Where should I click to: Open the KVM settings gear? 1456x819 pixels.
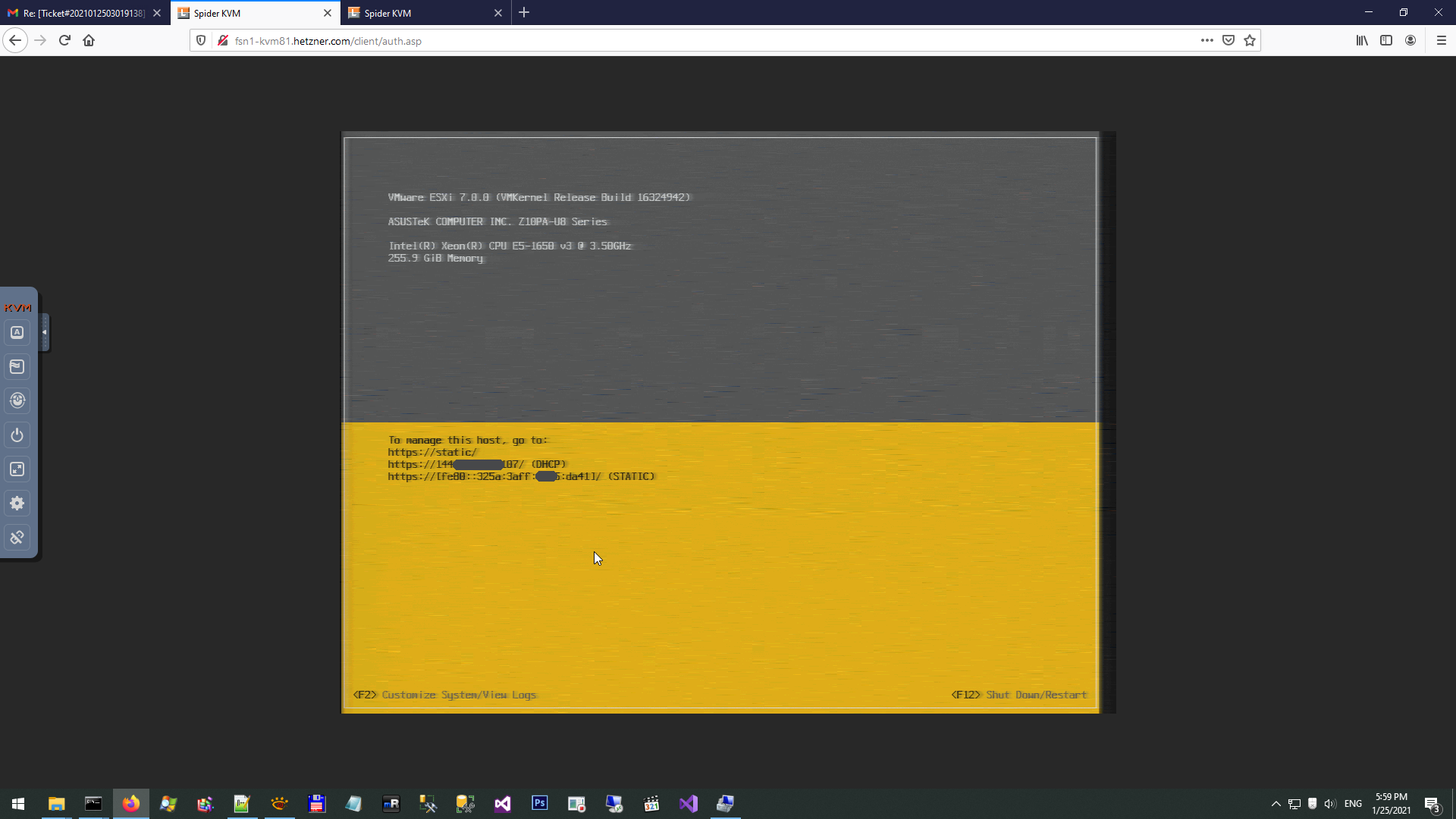[17, 504]
